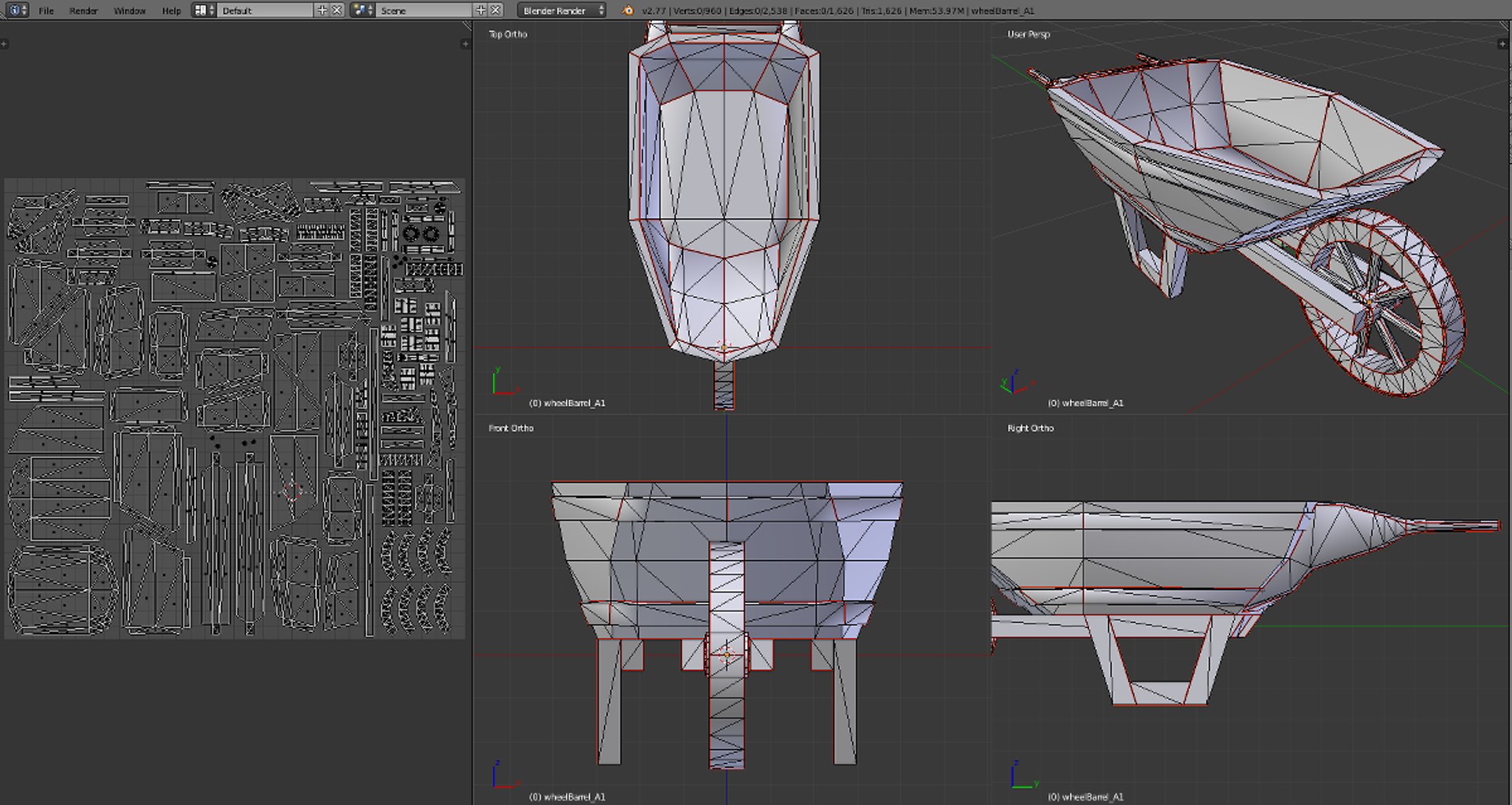
Task: Open the Window menu
Action: point(129,10)
